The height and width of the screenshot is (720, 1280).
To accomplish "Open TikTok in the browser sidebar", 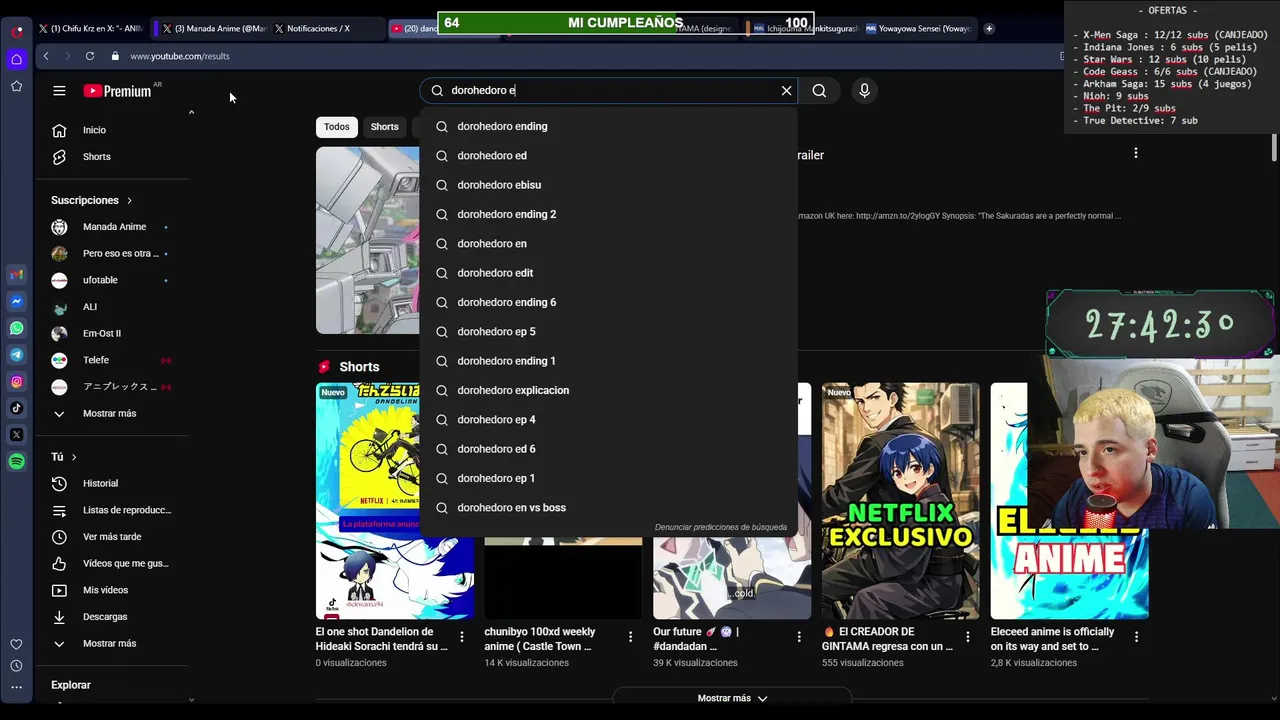I will point(17,408).
